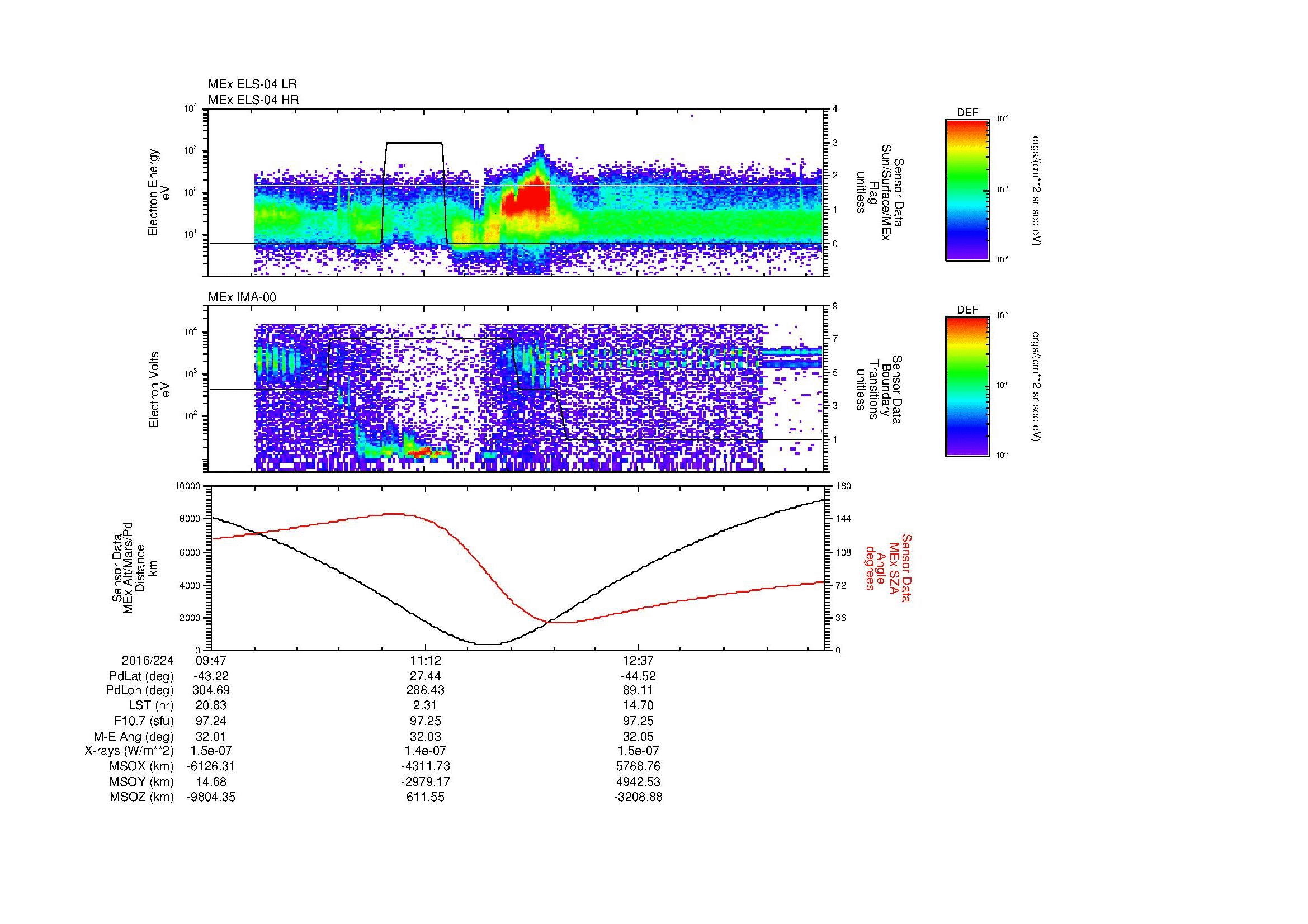Click PdLon value '288.43'
The width and height of the screenshot is (1308, 924).
(x=426, y=690)
